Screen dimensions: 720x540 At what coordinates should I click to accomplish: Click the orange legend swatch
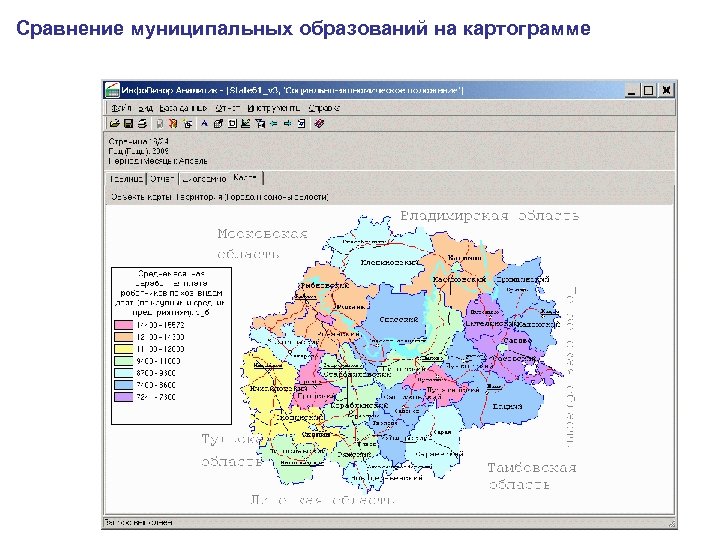point(123,337)
